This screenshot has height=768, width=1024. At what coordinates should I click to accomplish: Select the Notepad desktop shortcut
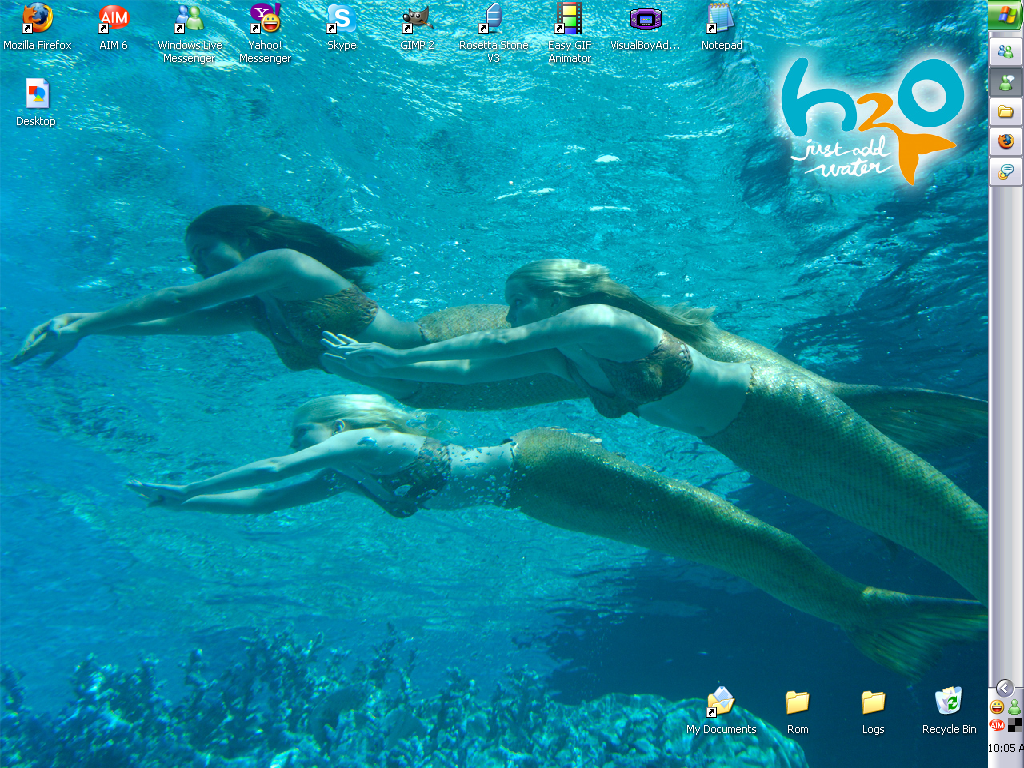(722, 27)
